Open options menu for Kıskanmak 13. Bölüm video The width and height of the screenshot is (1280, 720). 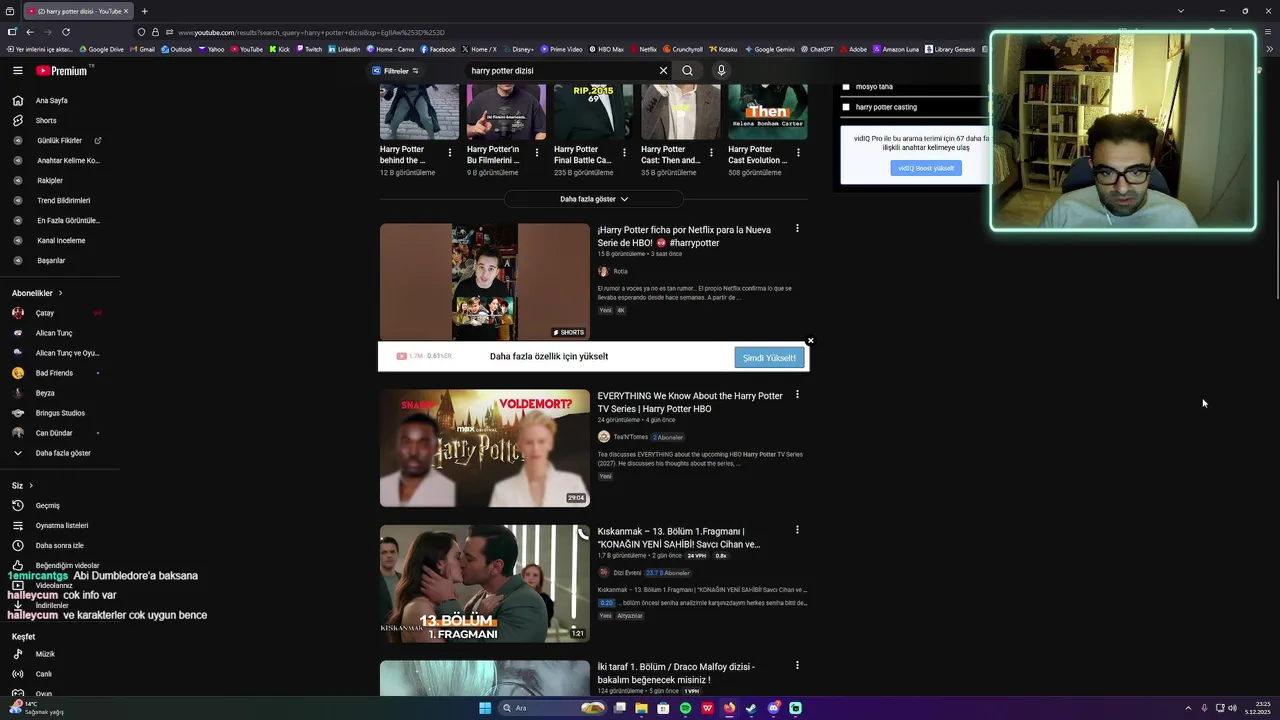[797, 530]
